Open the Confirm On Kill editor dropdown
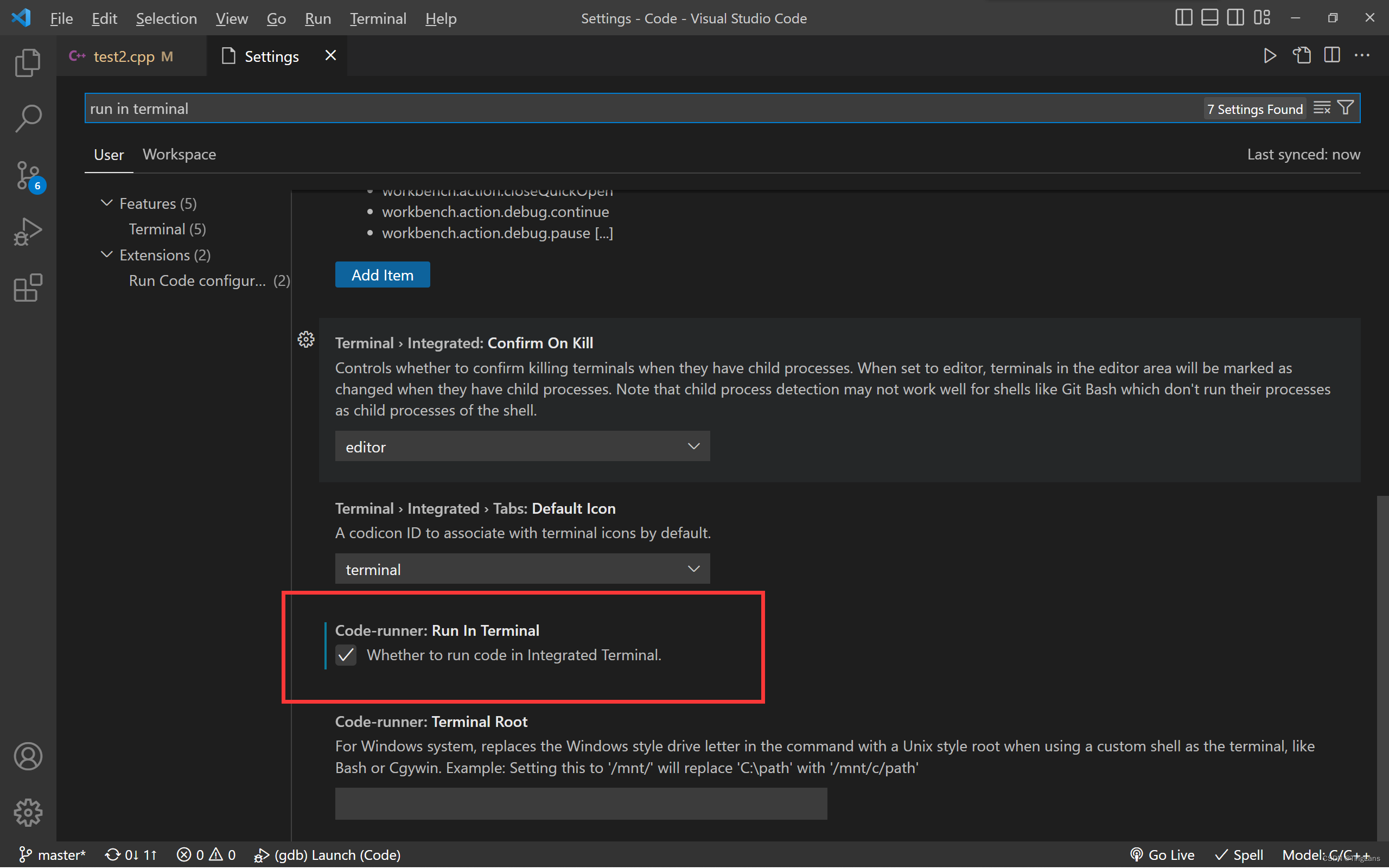Image resolution: width=1389 pixels, height=868 pixels. (x=523, y=446)
